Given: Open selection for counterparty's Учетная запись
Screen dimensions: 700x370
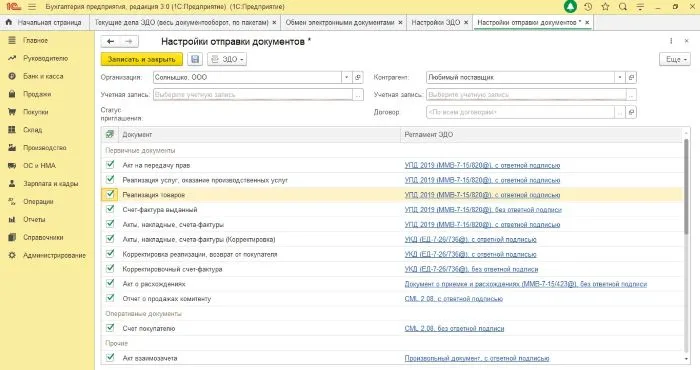Looking at the screenshot, I should pos(631,95).
